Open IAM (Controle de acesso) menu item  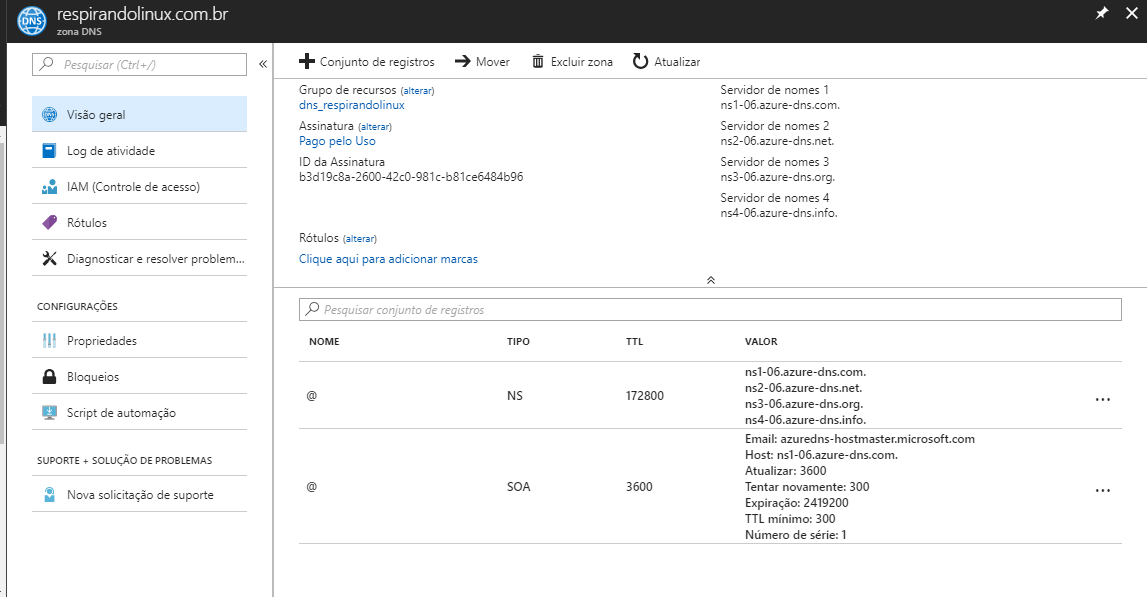(133, 187)
